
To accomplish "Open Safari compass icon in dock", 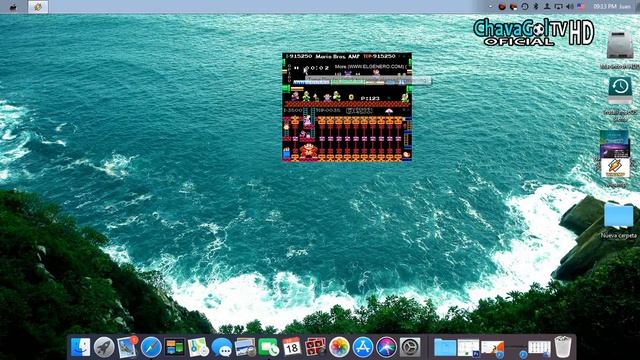I will (x=151, y=347).
